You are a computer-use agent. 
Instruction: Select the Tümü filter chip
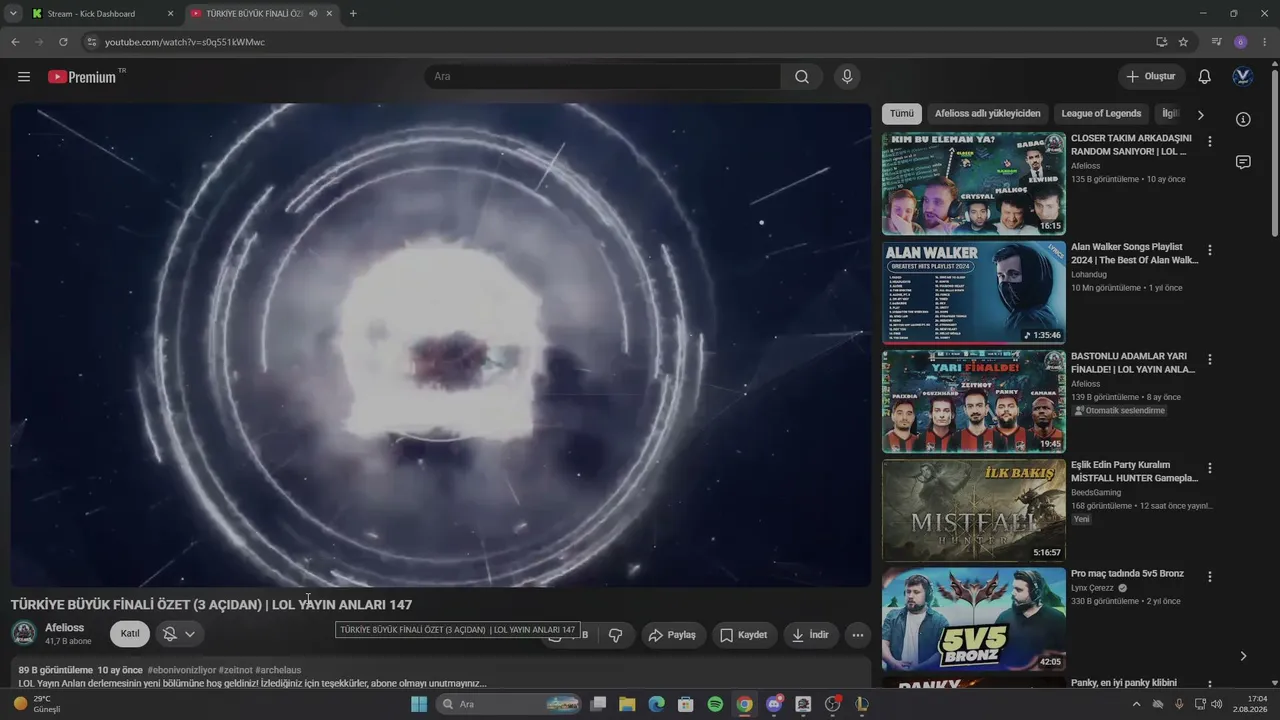[902, 114]
